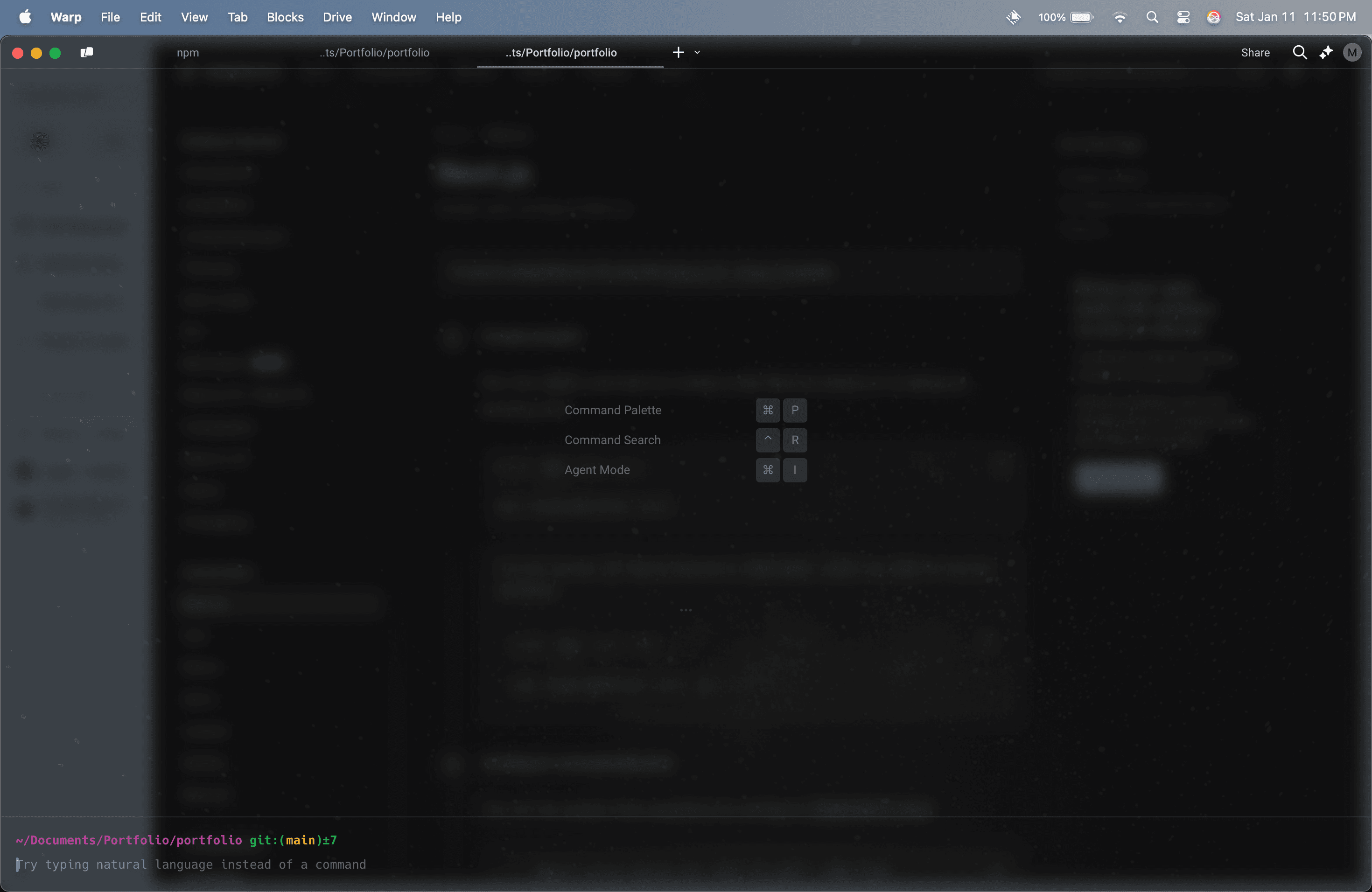Image resolution: width=1372 pixels, height=892 pixels.
Task: Open the search icon in Warp toolbar
Action: [1299, 52]
